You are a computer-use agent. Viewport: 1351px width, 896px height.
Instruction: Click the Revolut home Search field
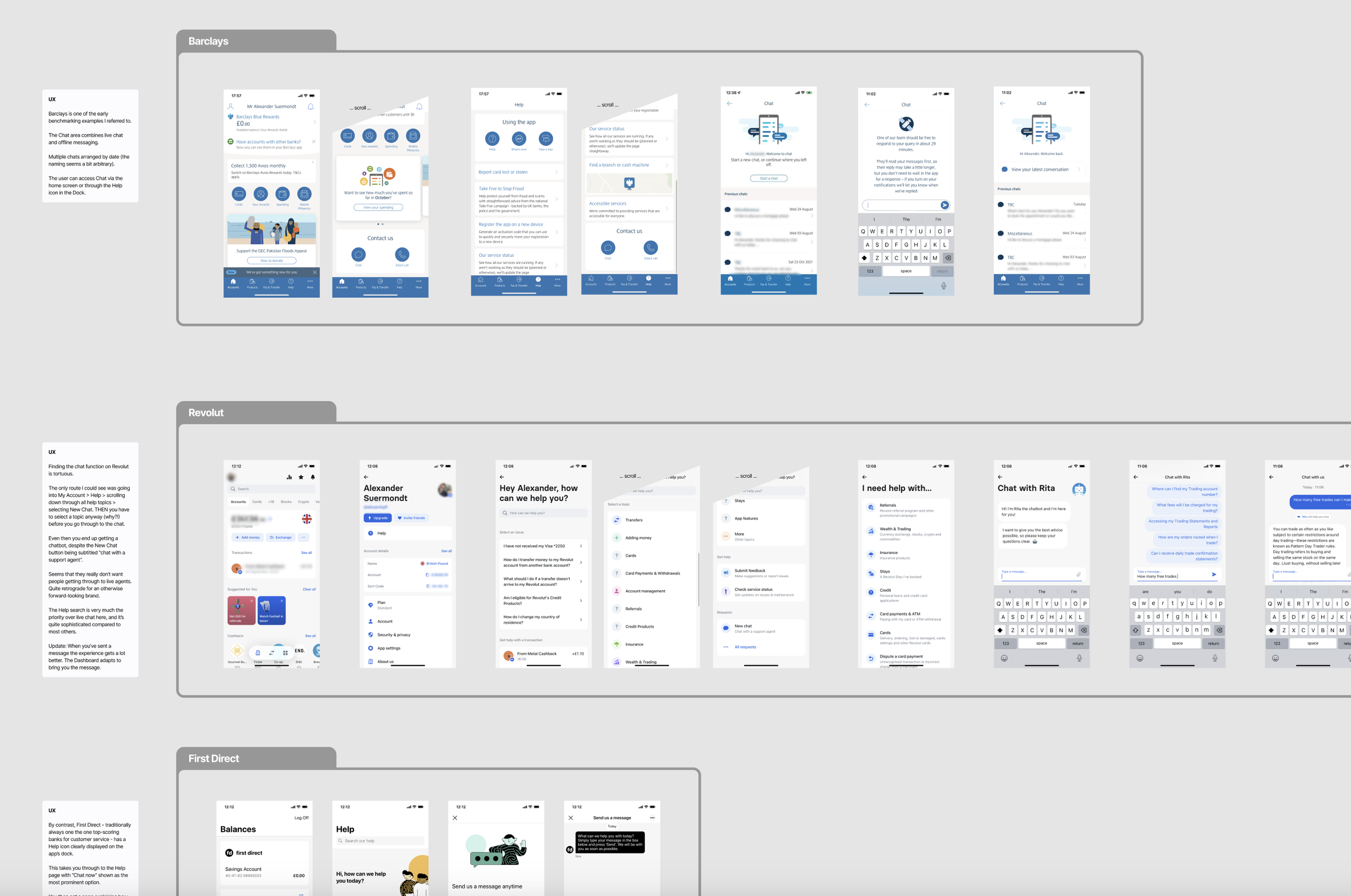pos(272,489)
